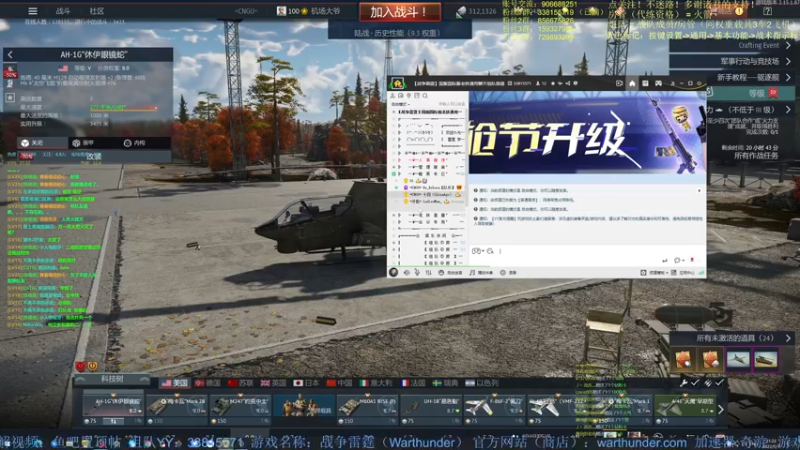Select the AH-1G crew slot
The height and width of the screenshot is (450, 800).
(113, 409)
